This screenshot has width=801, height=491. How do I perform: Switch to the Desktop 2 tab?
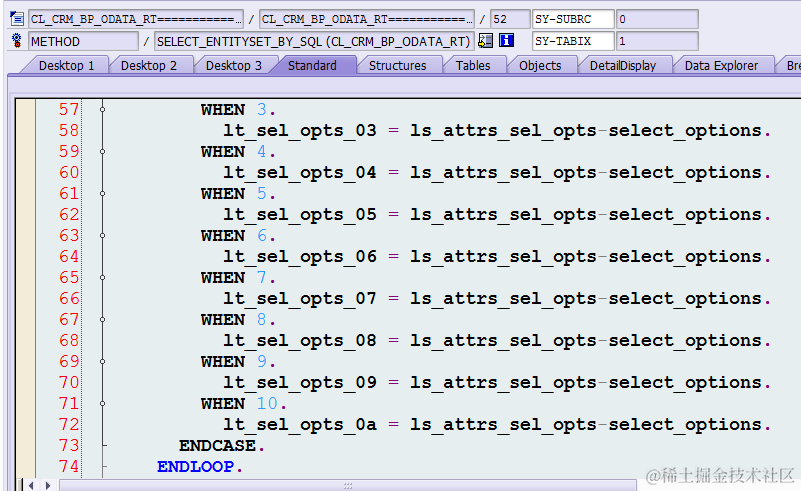149,65
